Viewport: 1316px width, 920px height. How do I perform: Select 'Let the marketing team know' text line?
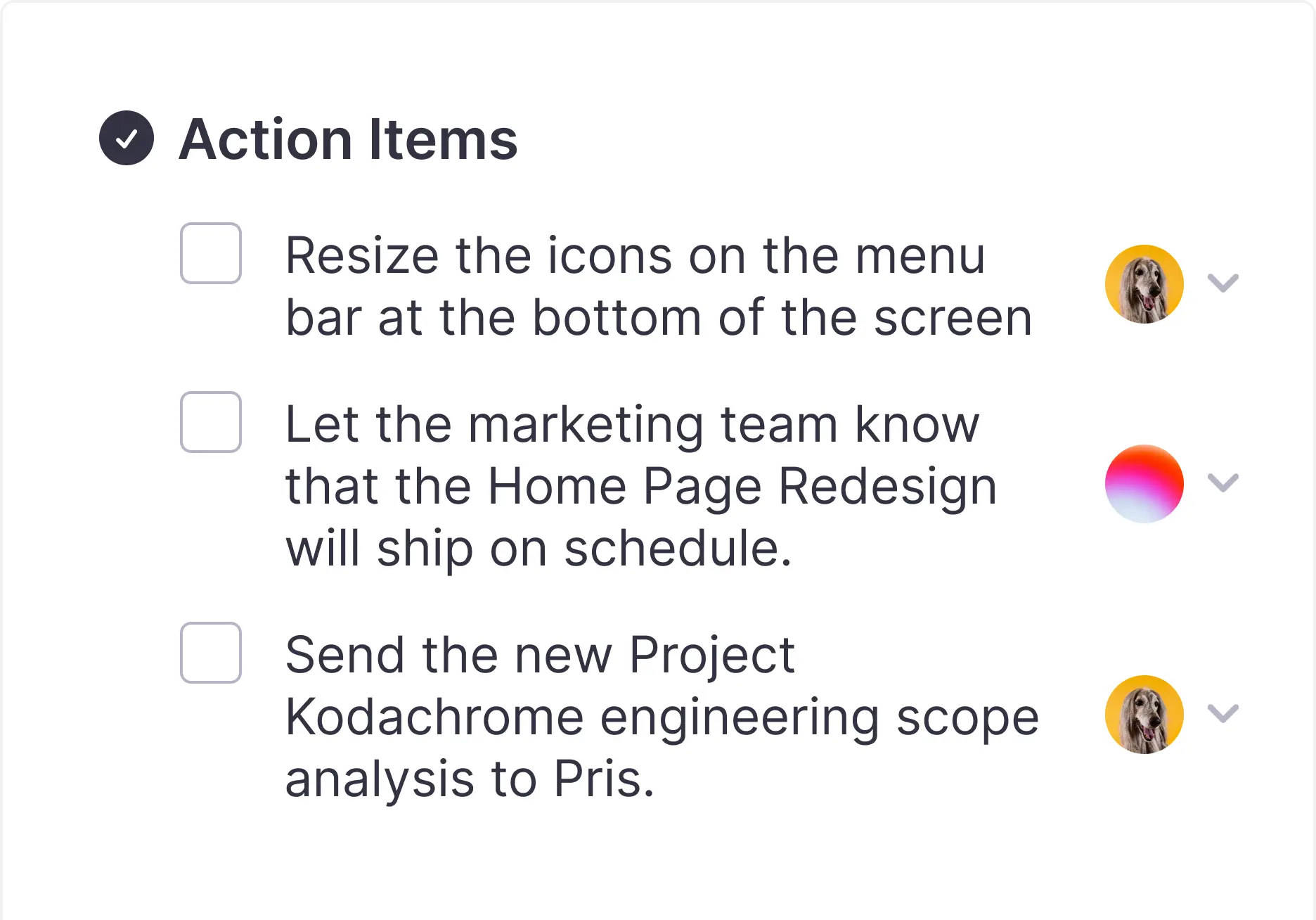tap(632, 425)
